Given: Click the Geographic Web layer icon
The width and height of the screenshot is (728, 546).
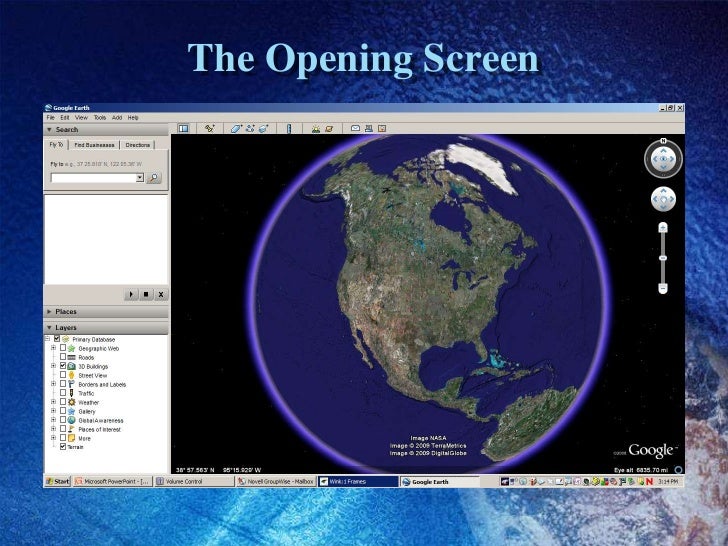Looking at the screenshot, I should click(72, 348).
